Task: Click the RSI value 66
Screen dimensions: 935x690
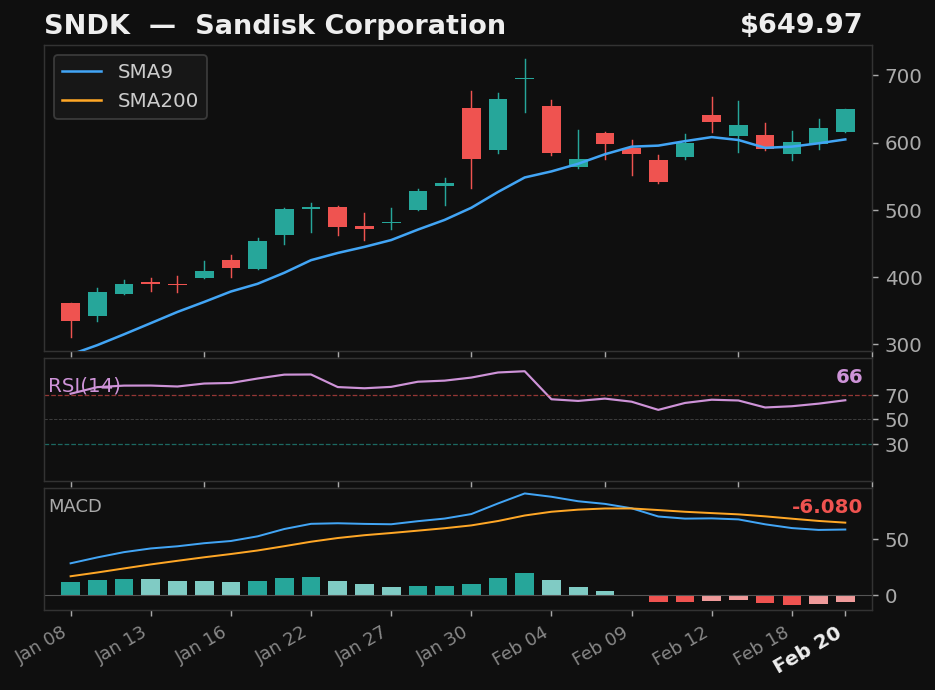Action: (x=849, y=376)
